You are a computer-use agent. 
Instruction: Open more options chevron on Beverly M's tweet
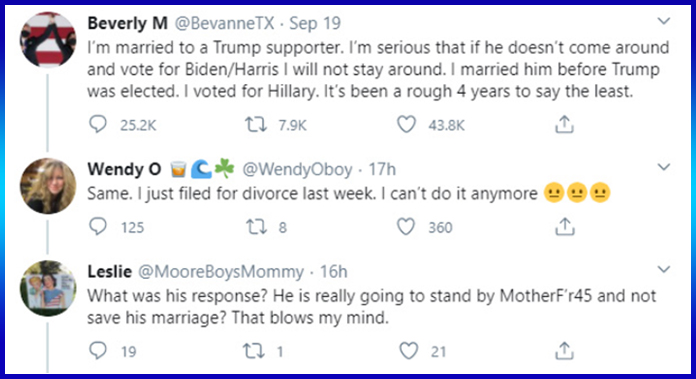point(664,21)
